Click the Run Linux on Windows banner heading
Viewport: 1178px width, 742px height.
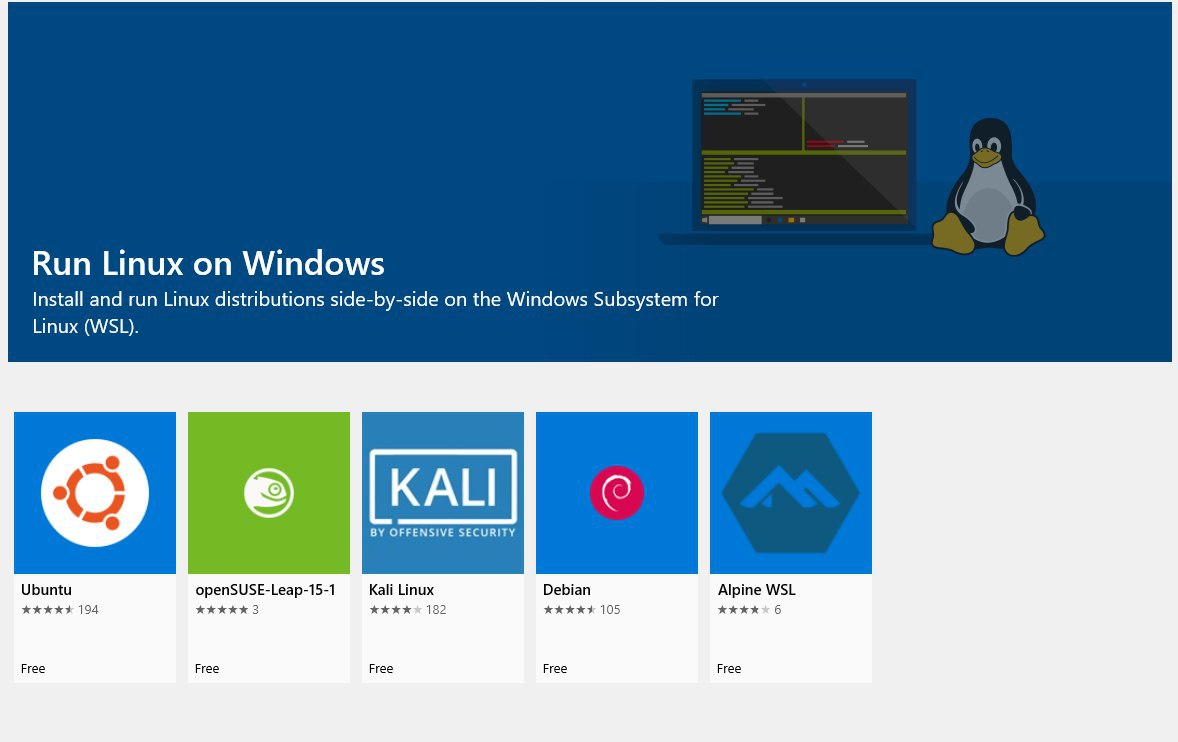[x=208, y=264]
